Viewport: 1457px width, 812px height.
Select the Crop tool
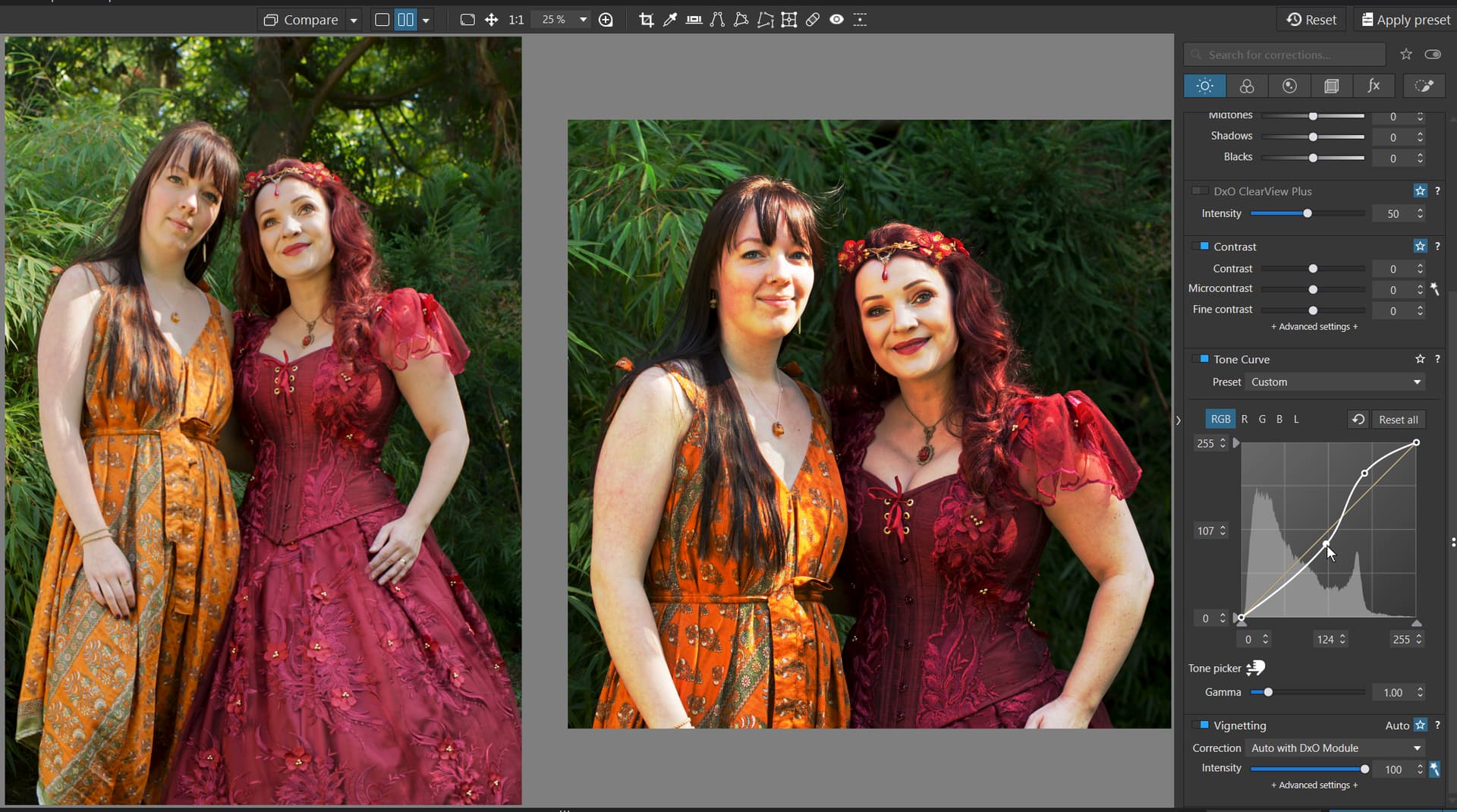[x=646, y=20]
